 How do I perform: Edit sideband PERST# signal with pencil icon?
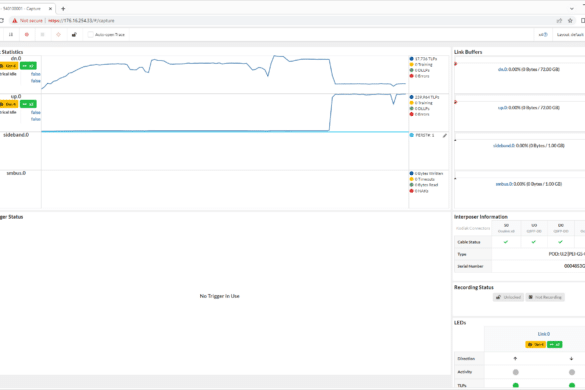pos(445,135)
